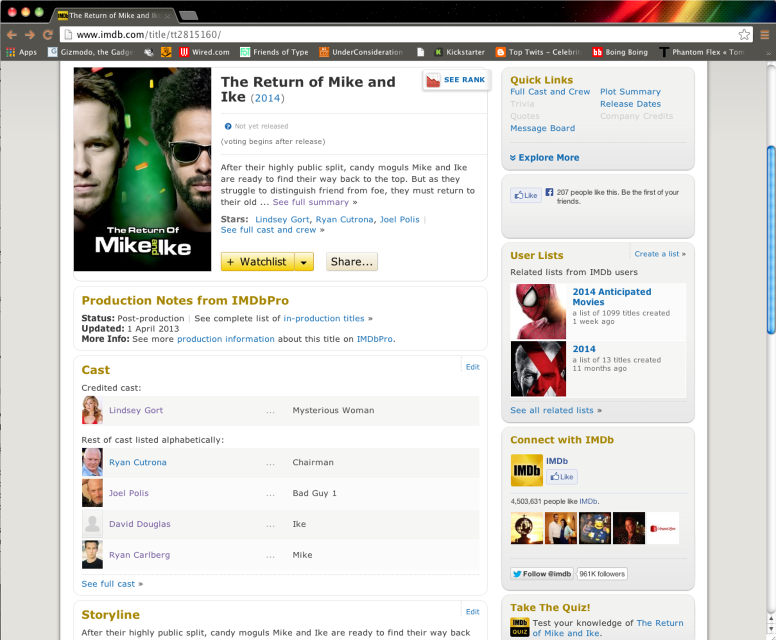Click Lindsey Gort's cast photo
Viewport: 776px width, 640px height.
click(93, 410)
